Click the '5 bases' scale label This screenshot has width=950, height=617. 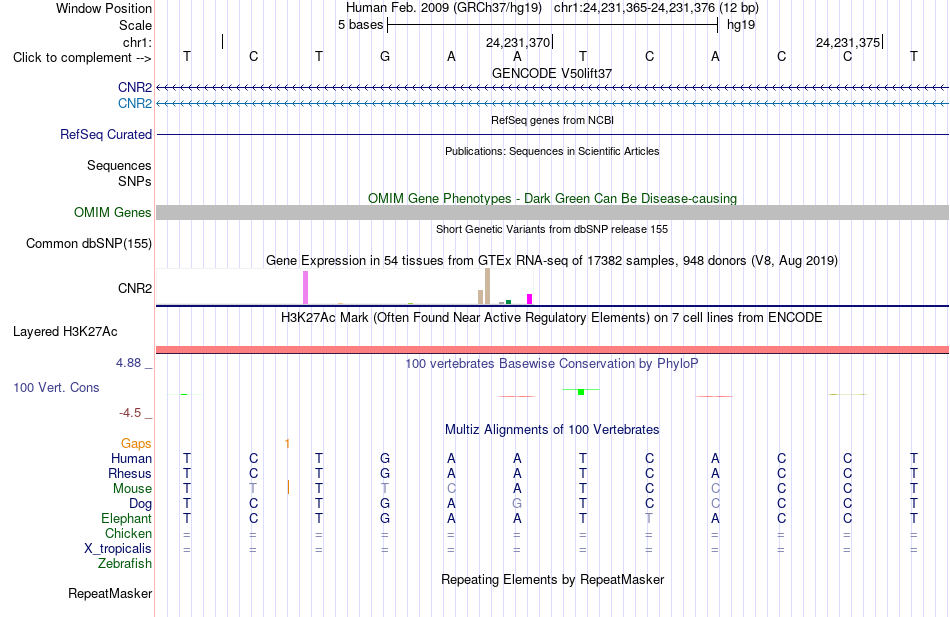click(360, 25)
